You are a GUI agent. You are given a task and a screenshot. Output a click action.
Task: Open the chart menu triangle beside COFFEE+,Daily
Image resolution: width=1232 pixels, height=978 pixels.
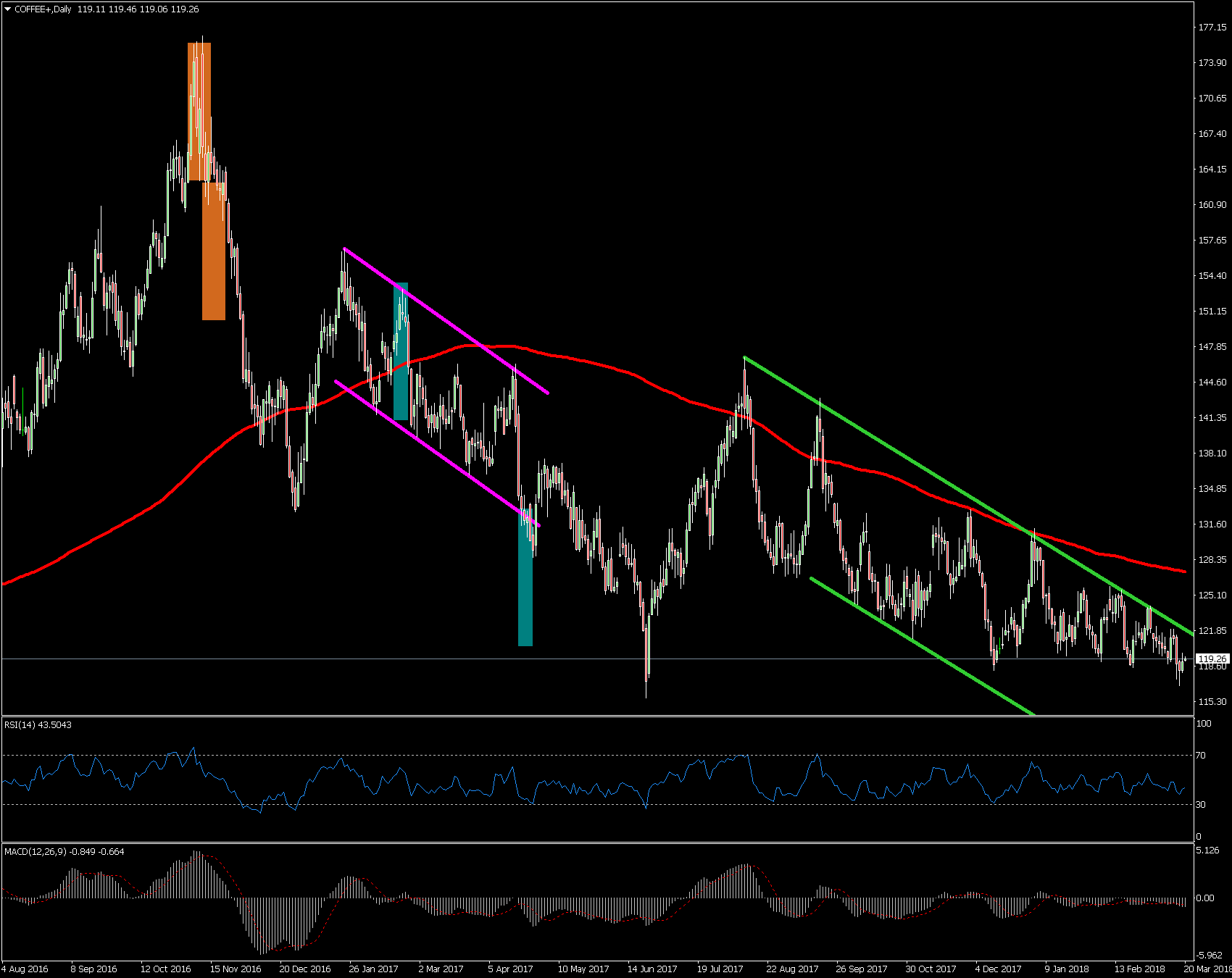click(8, 9)
